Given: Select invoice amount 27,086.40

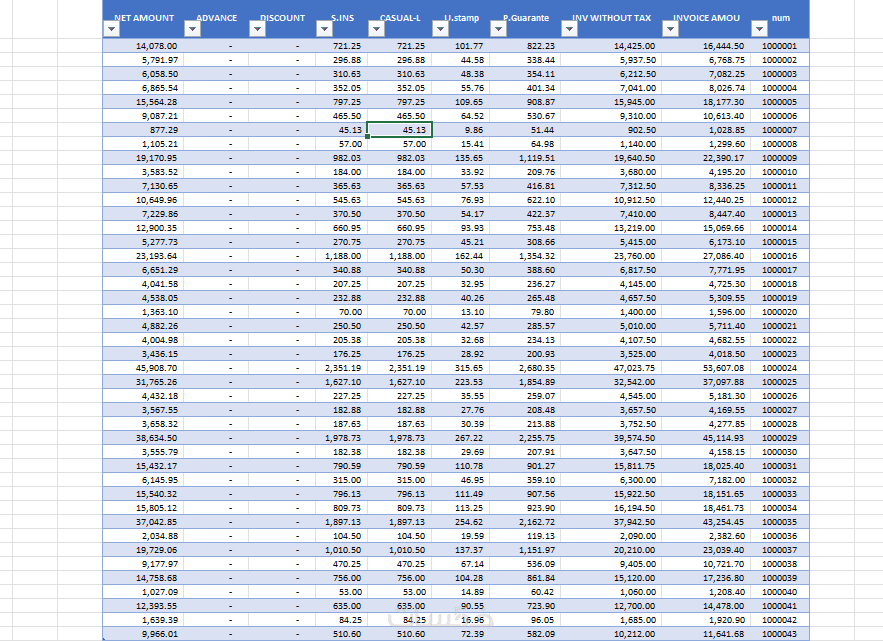Looking at the screenshot, I should click(706, 256).
